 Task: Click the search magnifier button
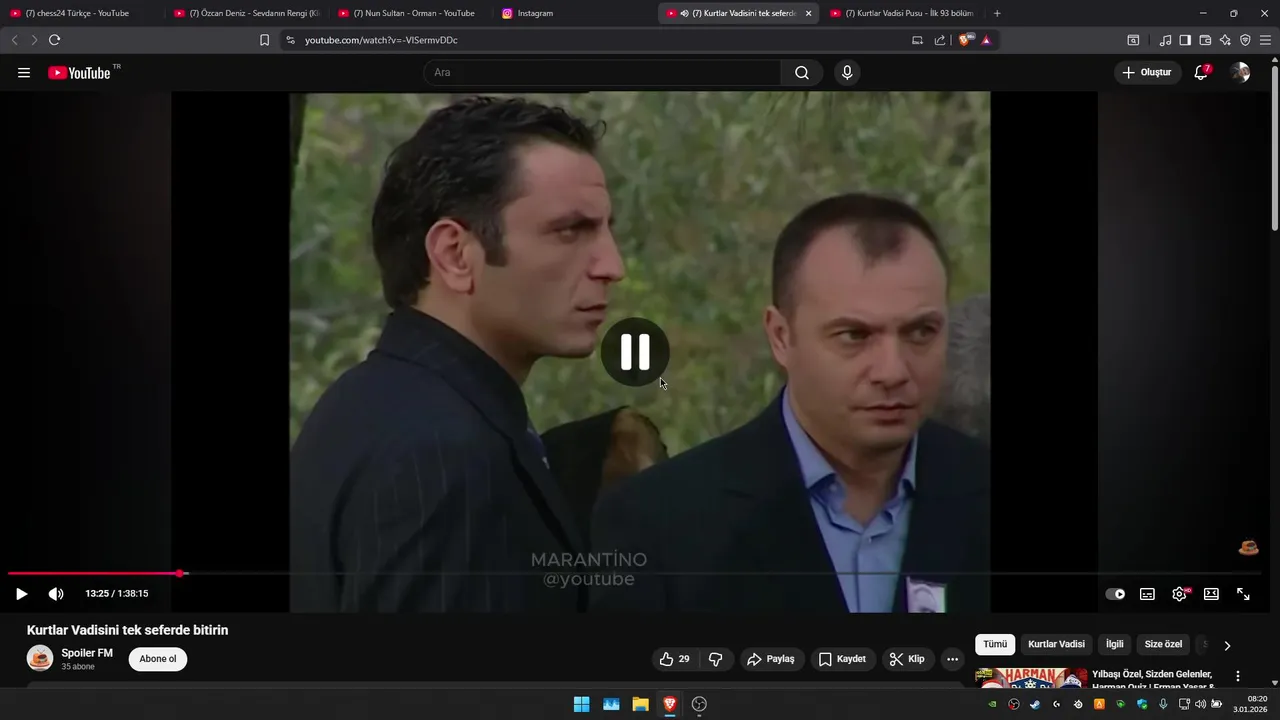802,73
